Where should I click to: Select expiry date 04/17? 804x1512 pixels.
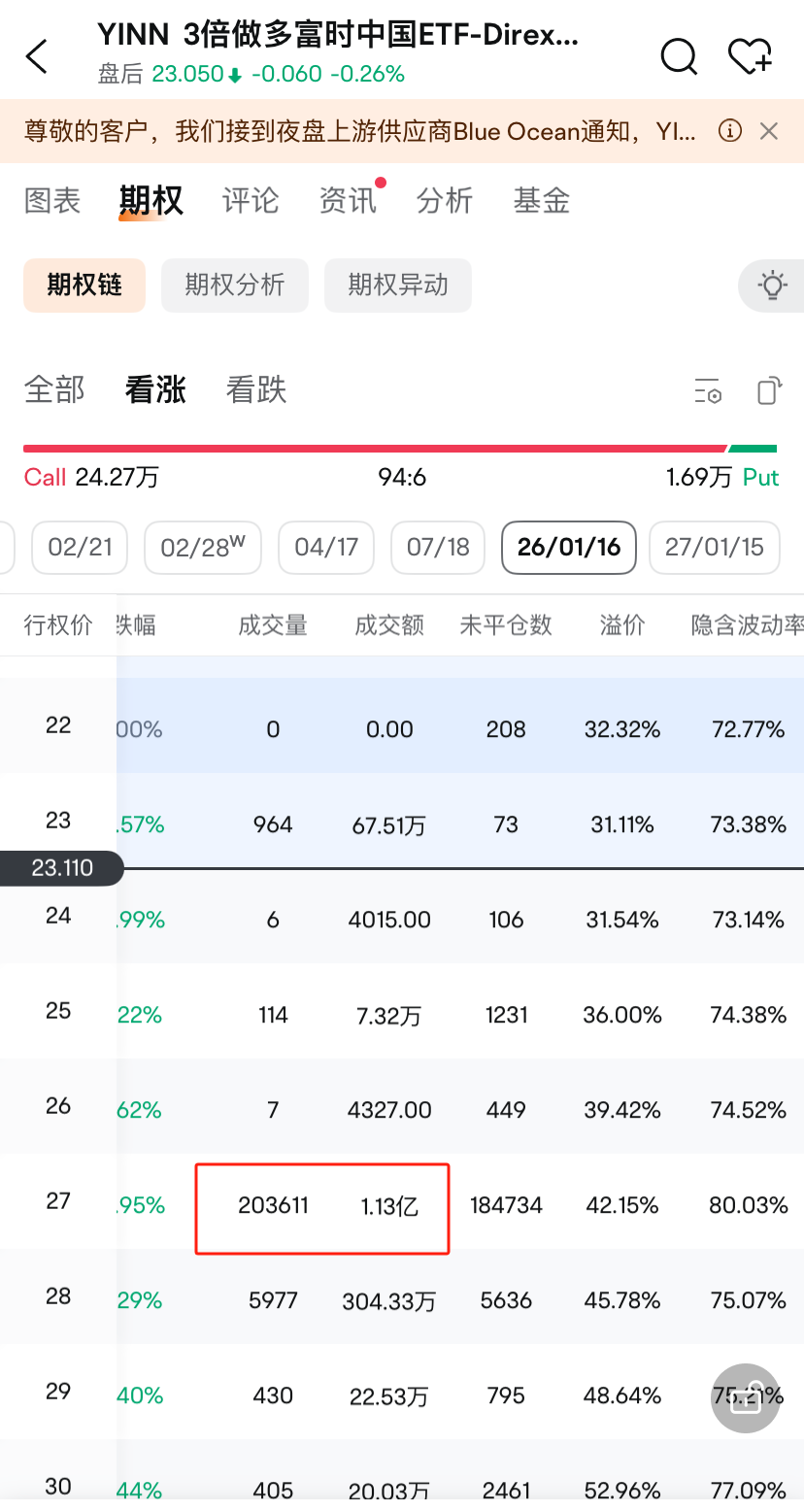[326, 548]
